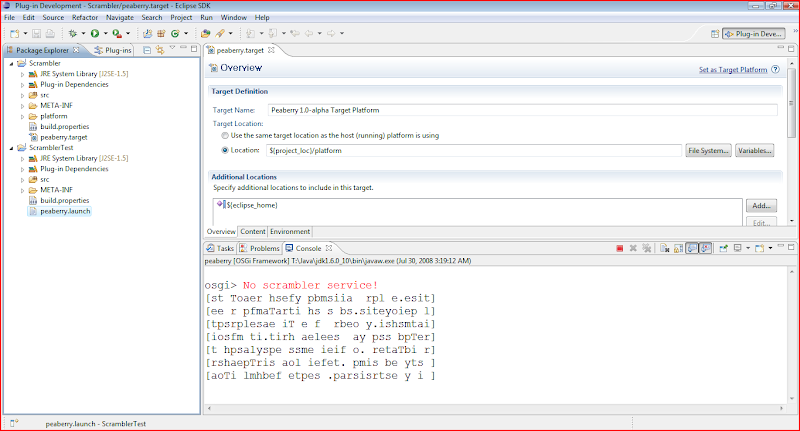
Task: Expand the platform folder under Scrambler
Action: [22, 117]
